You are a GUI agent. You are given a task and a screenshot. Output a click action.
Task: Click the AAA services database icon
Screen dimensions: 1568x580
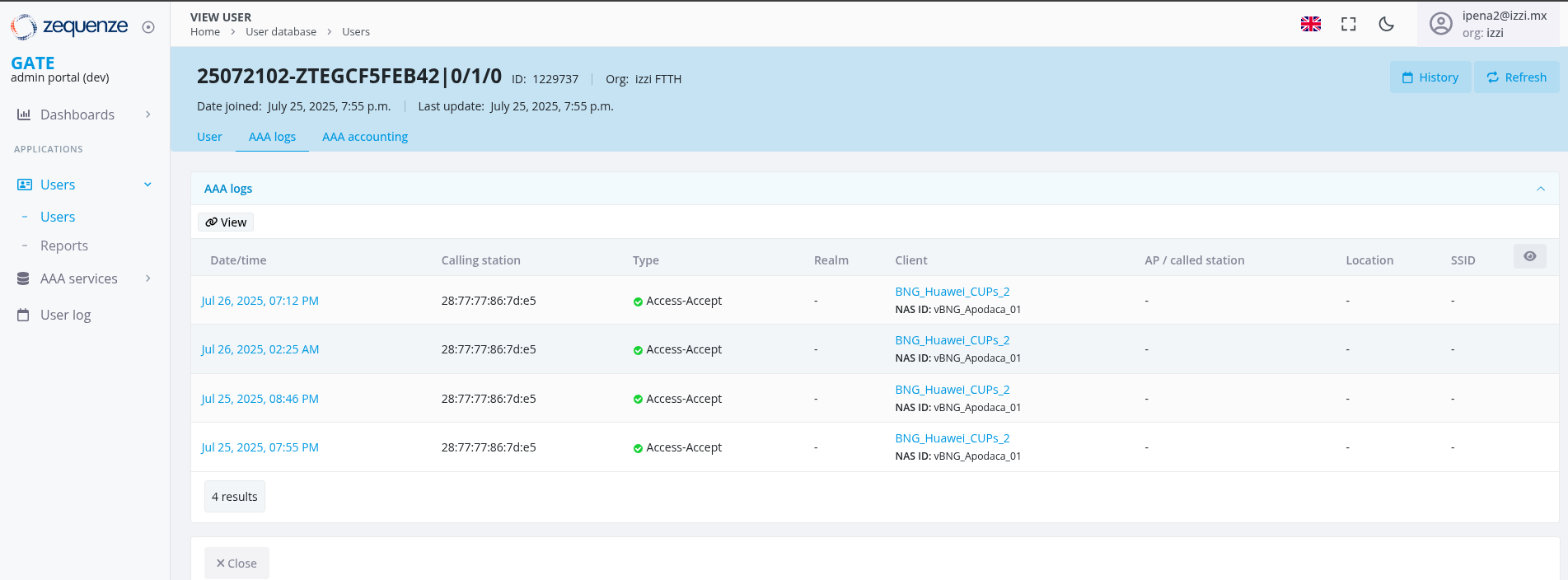click(x=23, y=278)
